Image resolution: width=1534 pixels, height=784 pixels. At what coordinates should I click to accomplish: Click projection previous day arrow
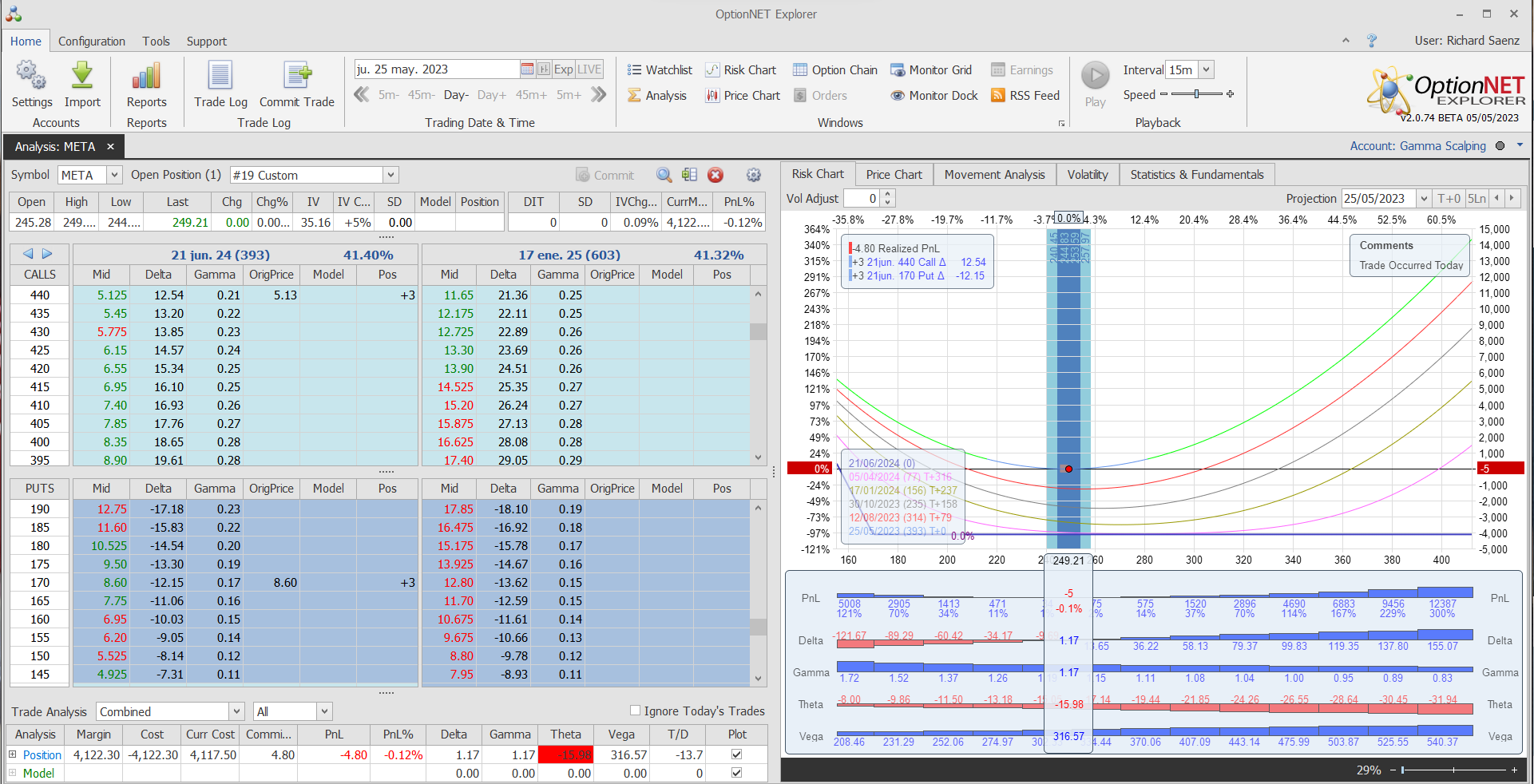tap(1496, 199)
